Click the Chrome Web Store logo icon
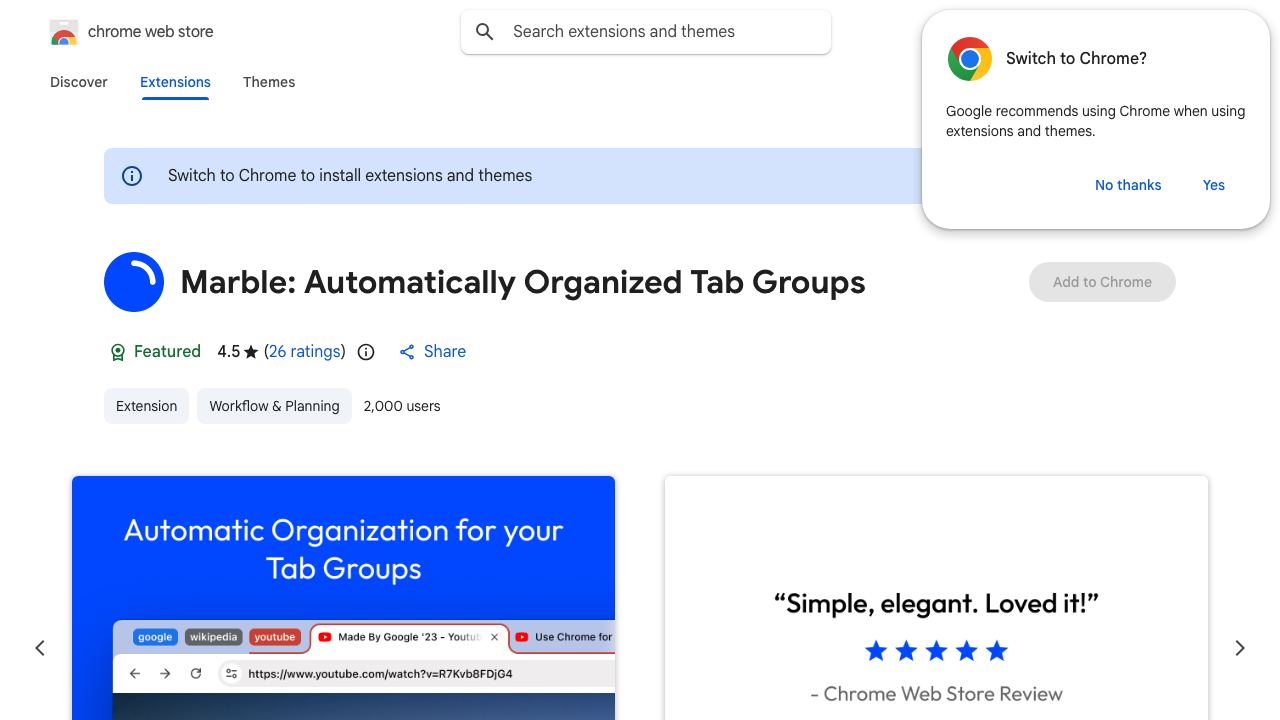The image size is (1280, 720). click(x=64, y=32)
